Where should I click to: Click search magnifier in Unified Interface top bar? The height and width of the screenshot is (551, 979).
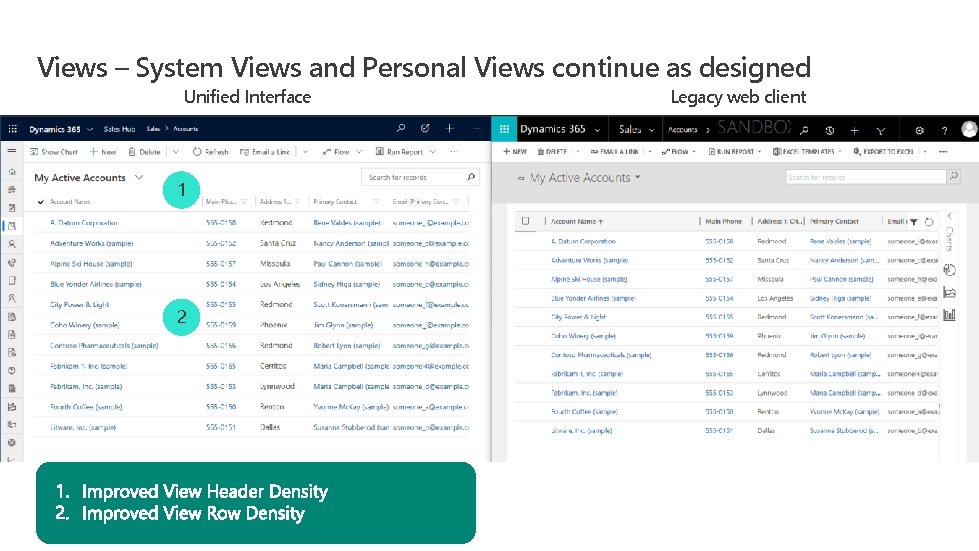pos(401,129)
